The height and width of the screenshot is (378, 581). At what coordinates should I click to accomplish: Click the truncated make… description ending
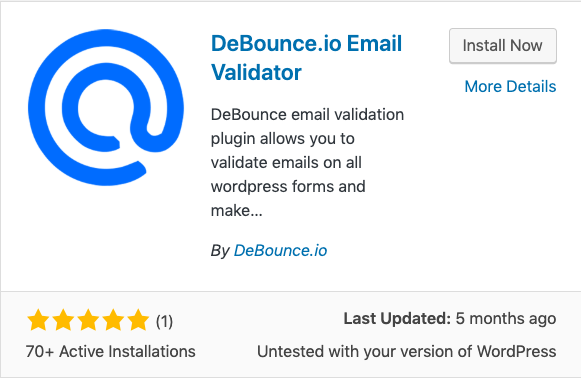pyautogui.click(x=236, y=210)
